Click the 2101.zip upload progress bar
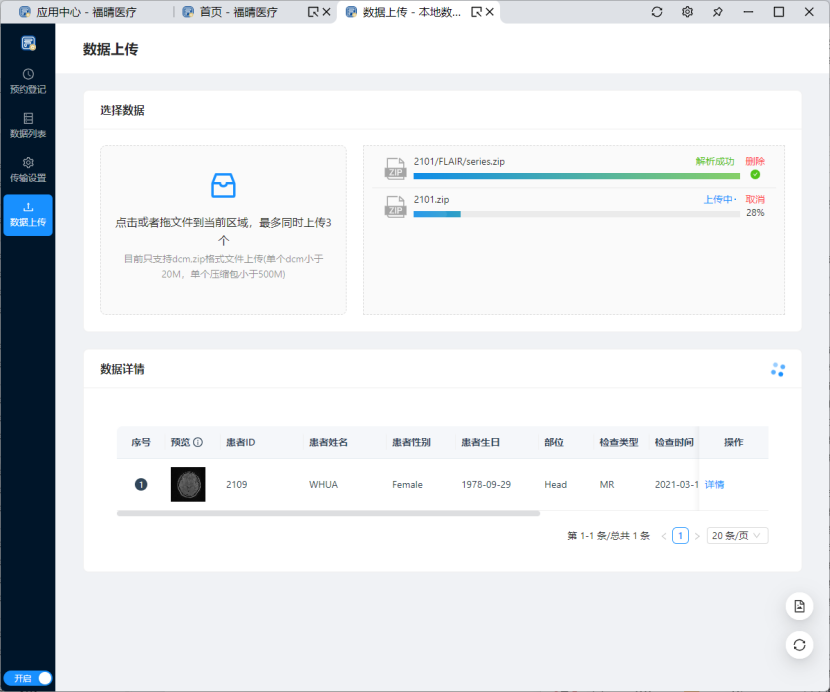This screenshot has width=830, height=692. click(x=576, y=214)
